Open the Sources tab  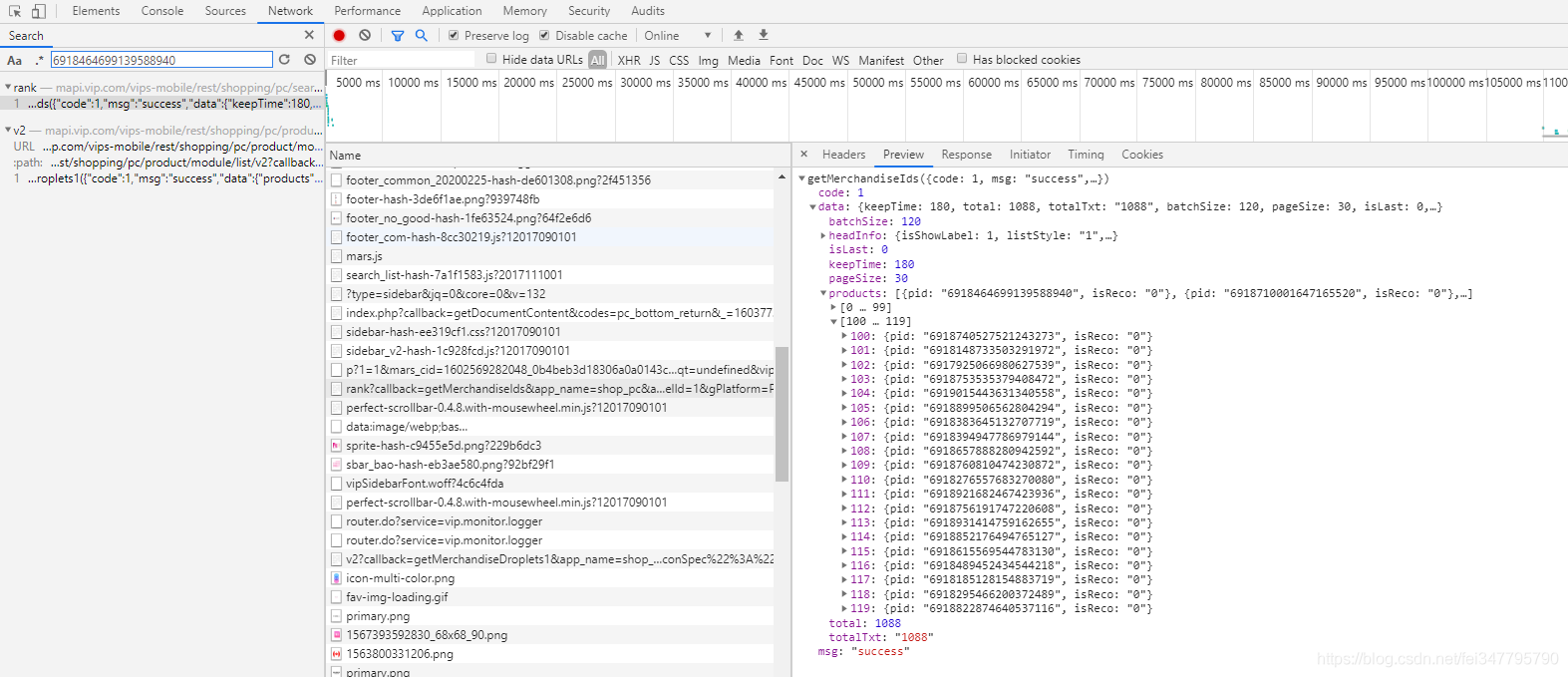coord(225,11)
